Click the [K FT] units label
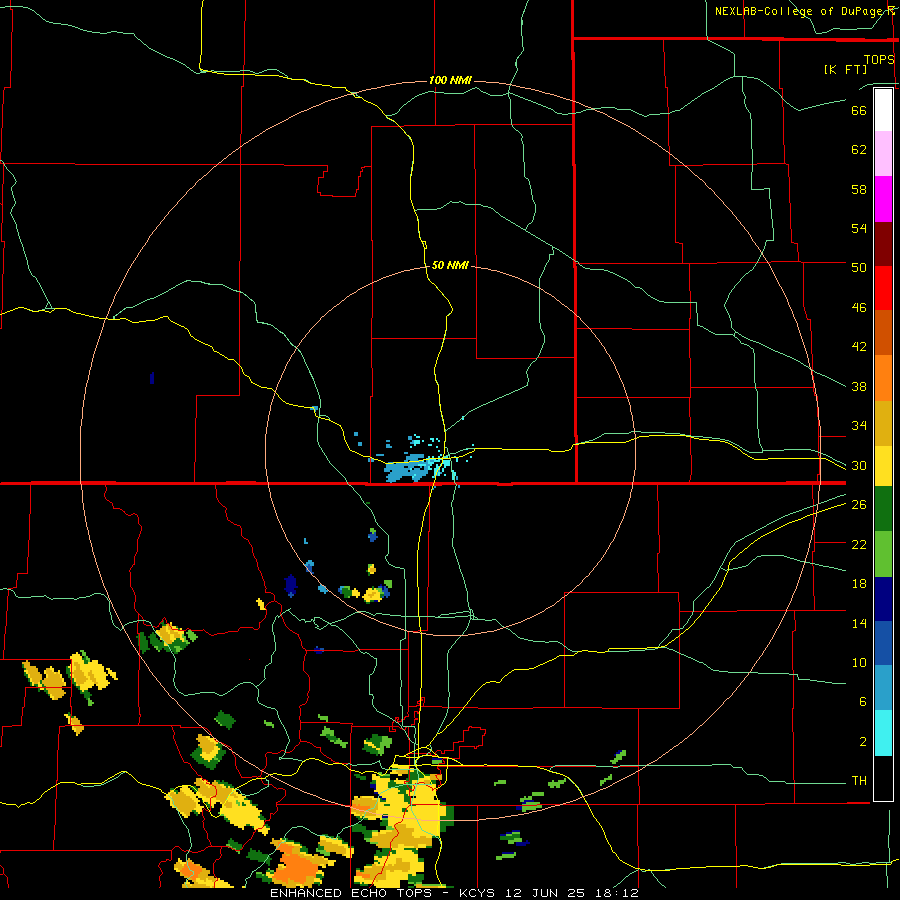 845,69
